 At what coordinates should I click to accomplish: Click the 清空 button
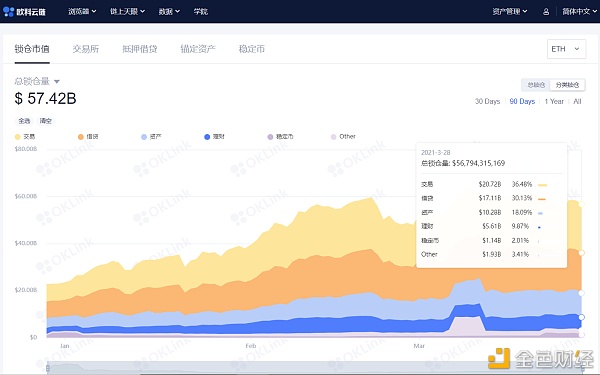pyautogui.click(x=46, y=121)
